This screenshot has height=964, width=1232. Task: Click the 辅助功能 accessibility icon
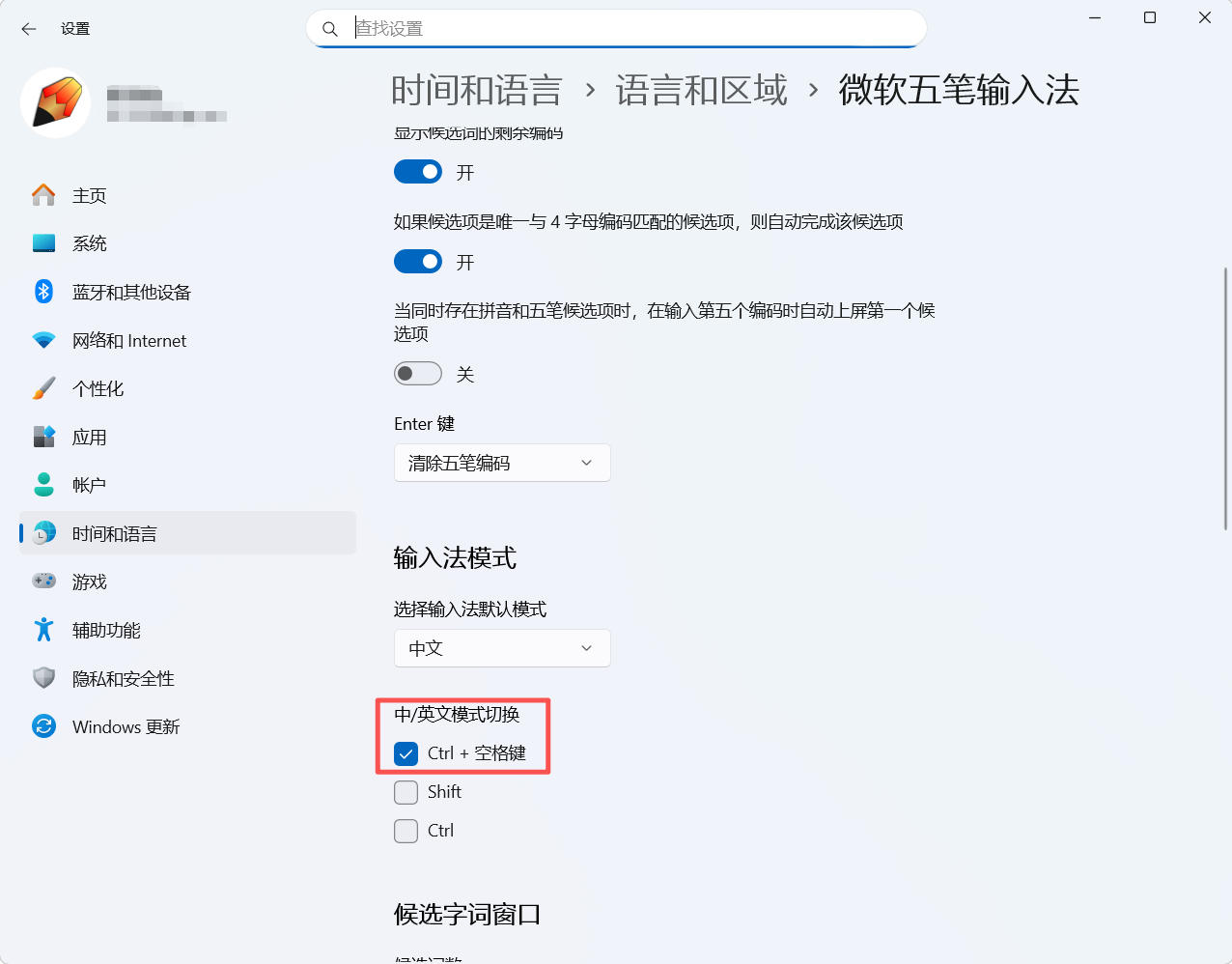click(x=43, y=630)
